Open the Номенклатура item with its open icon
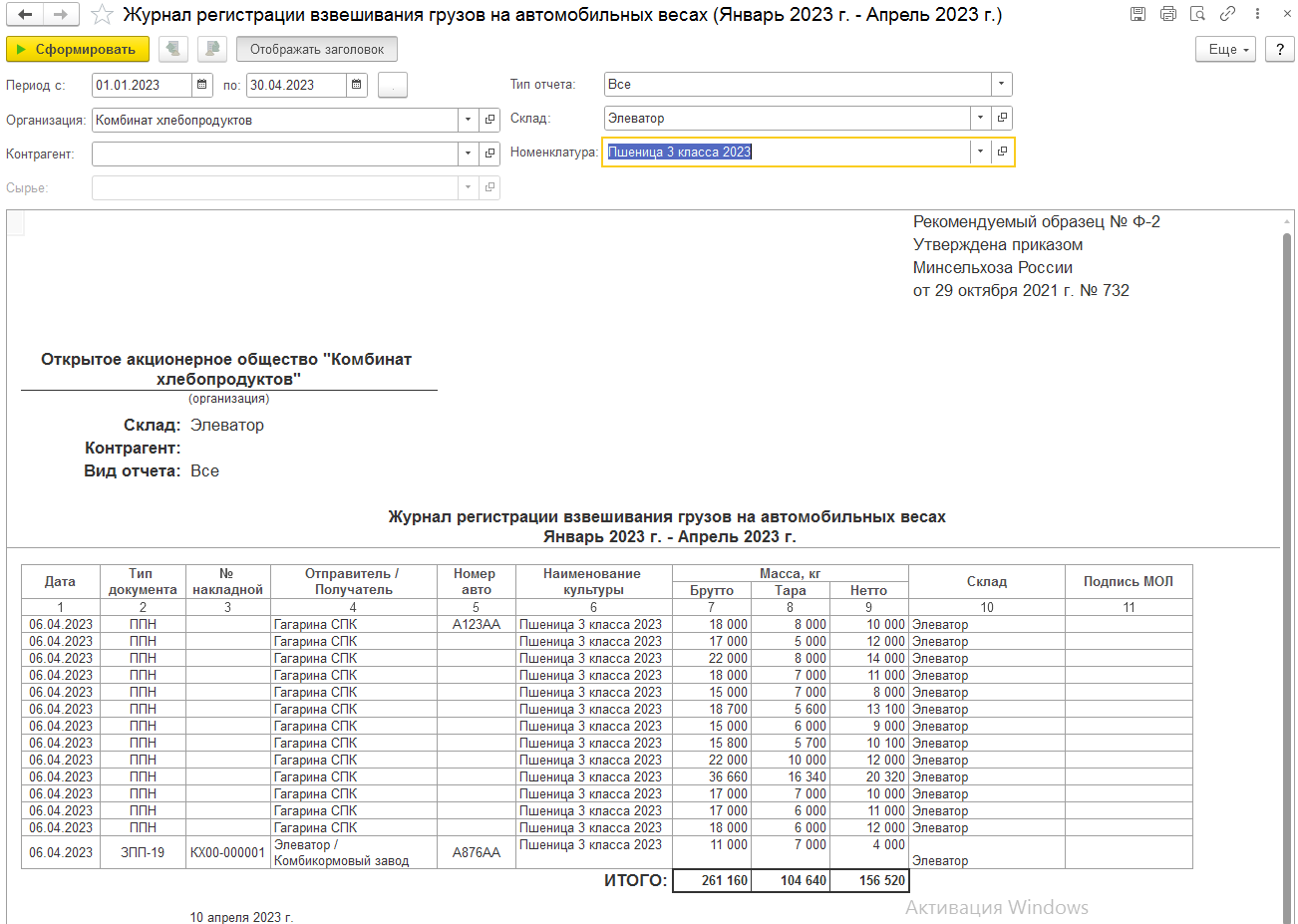 tap(1002, 152)
